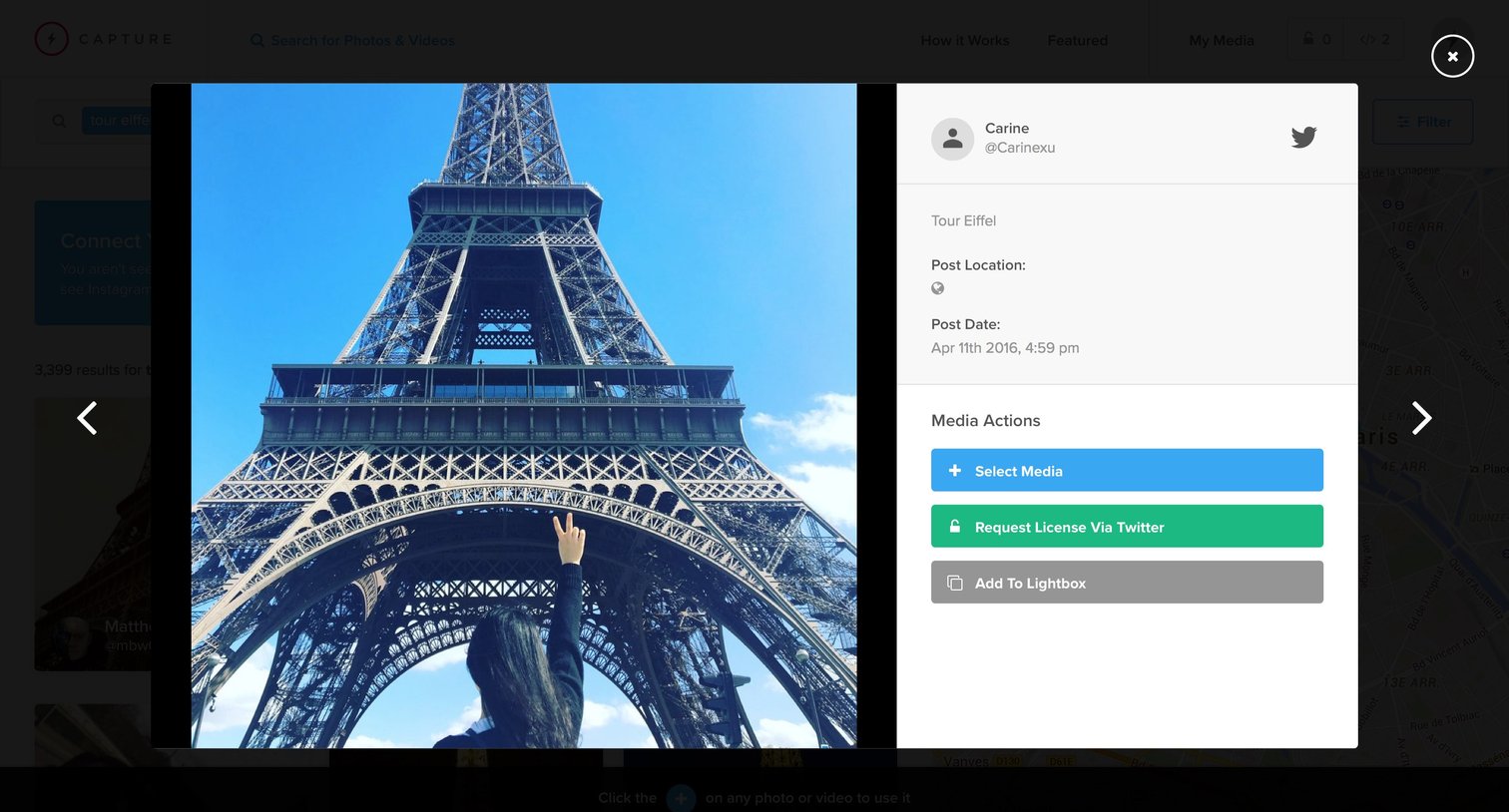This screenshot has height=812, width=1509.
Task: Go to Featured page
Action: click(x=1078, y=40)
